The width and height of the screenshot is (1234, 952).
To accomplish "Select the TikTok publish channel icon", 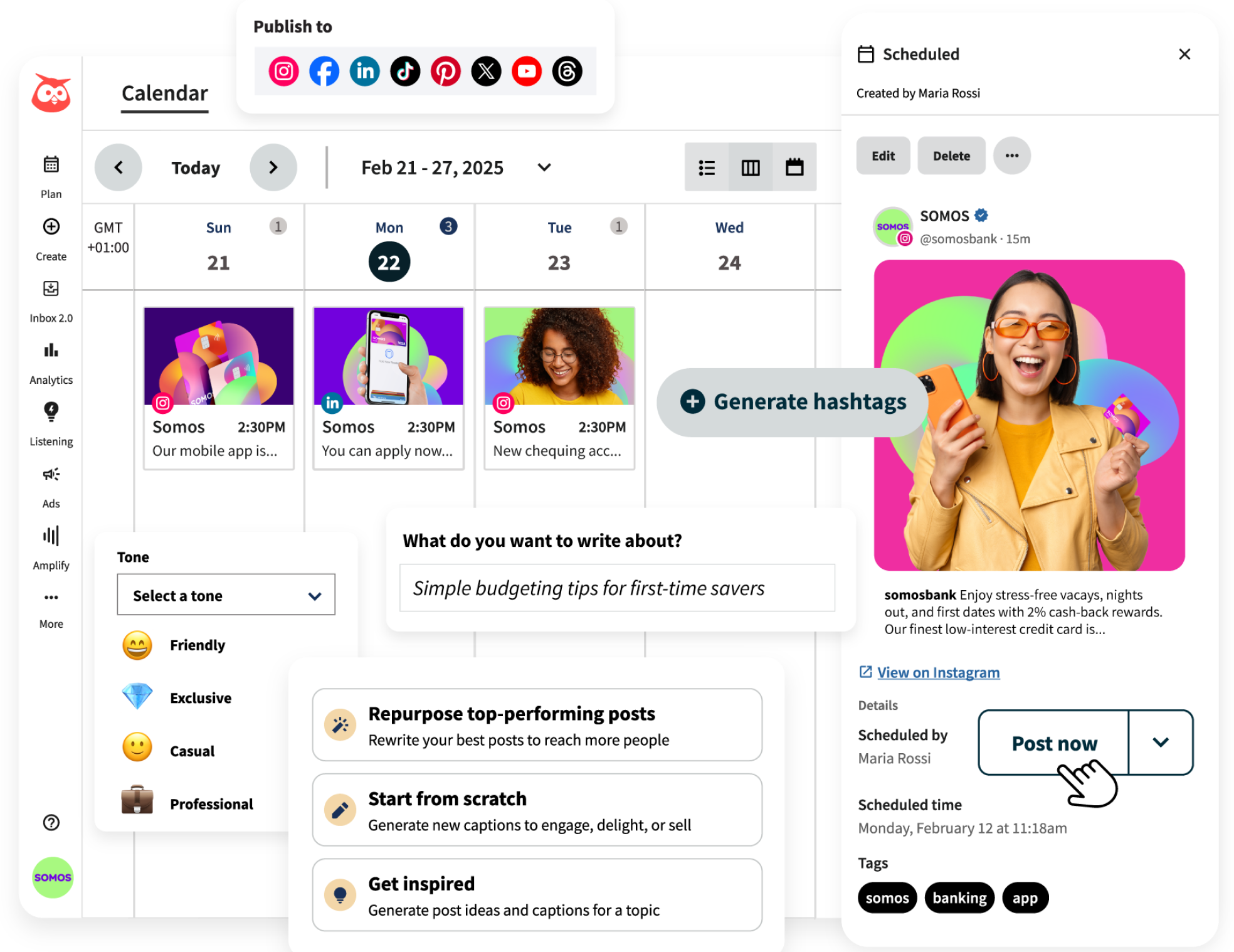I will (x=405, y=71).
